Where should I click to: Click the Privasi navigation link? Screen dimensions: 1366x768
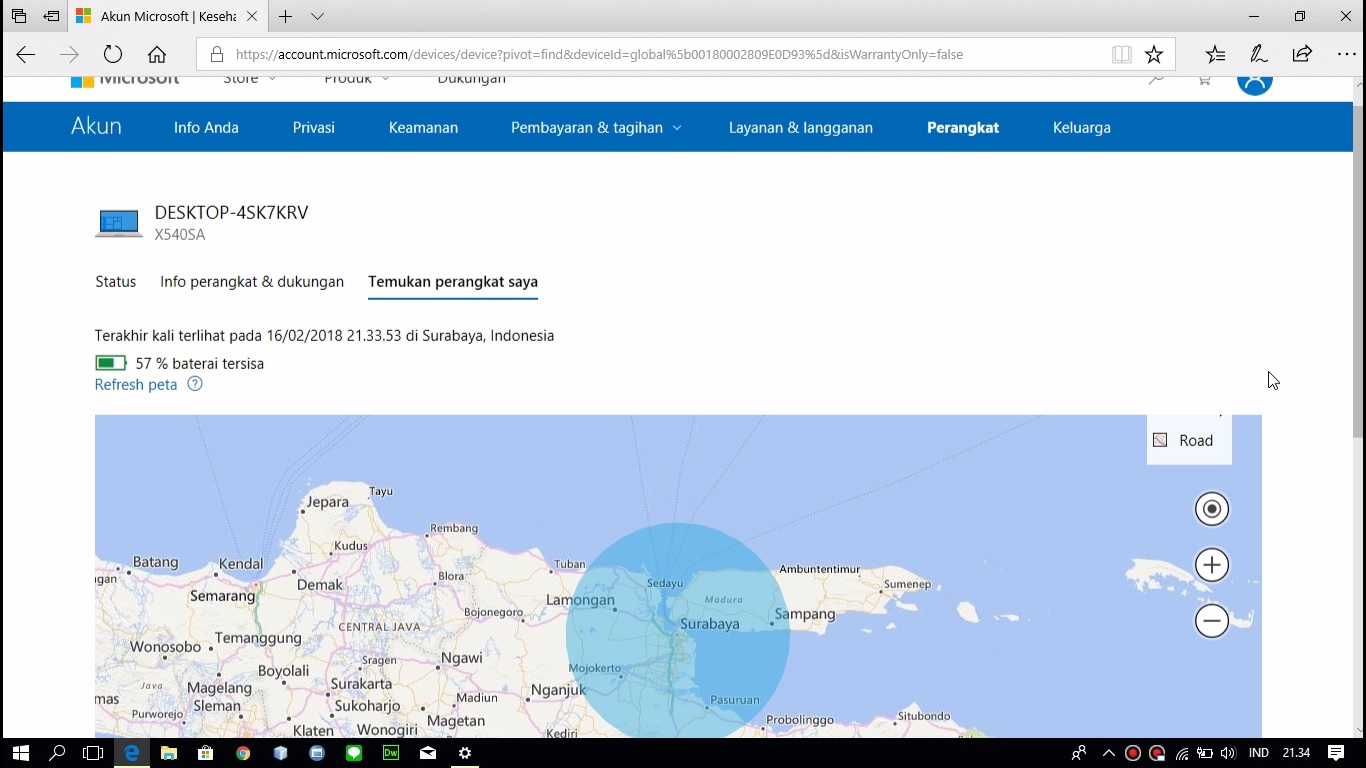point(313,127)
